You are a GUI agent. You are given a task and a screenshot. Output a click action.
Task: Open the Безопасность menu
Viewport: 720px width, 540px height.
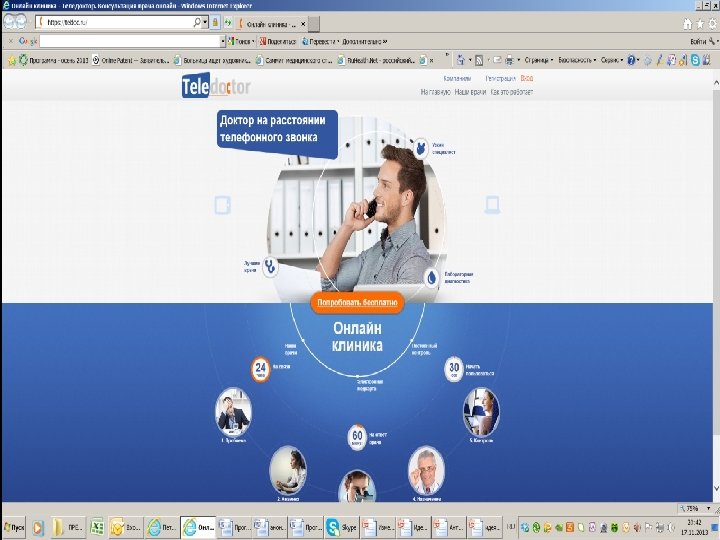click(x=577, y=60)
